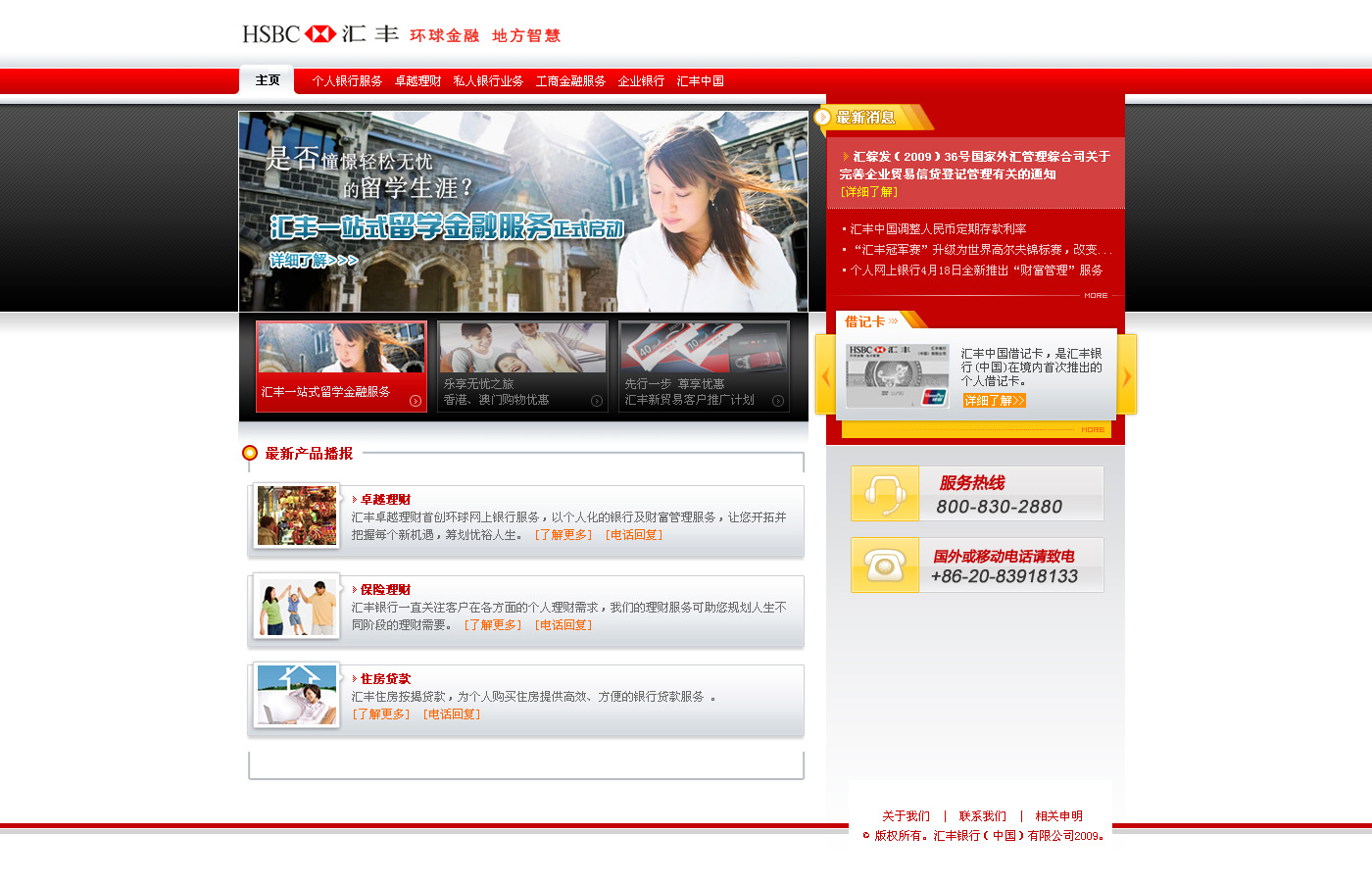This screenshot has height=884, width=1372.
Task: Click the telephone icon beside 国外或移动电话请致电
Action: tap(885, 565)
